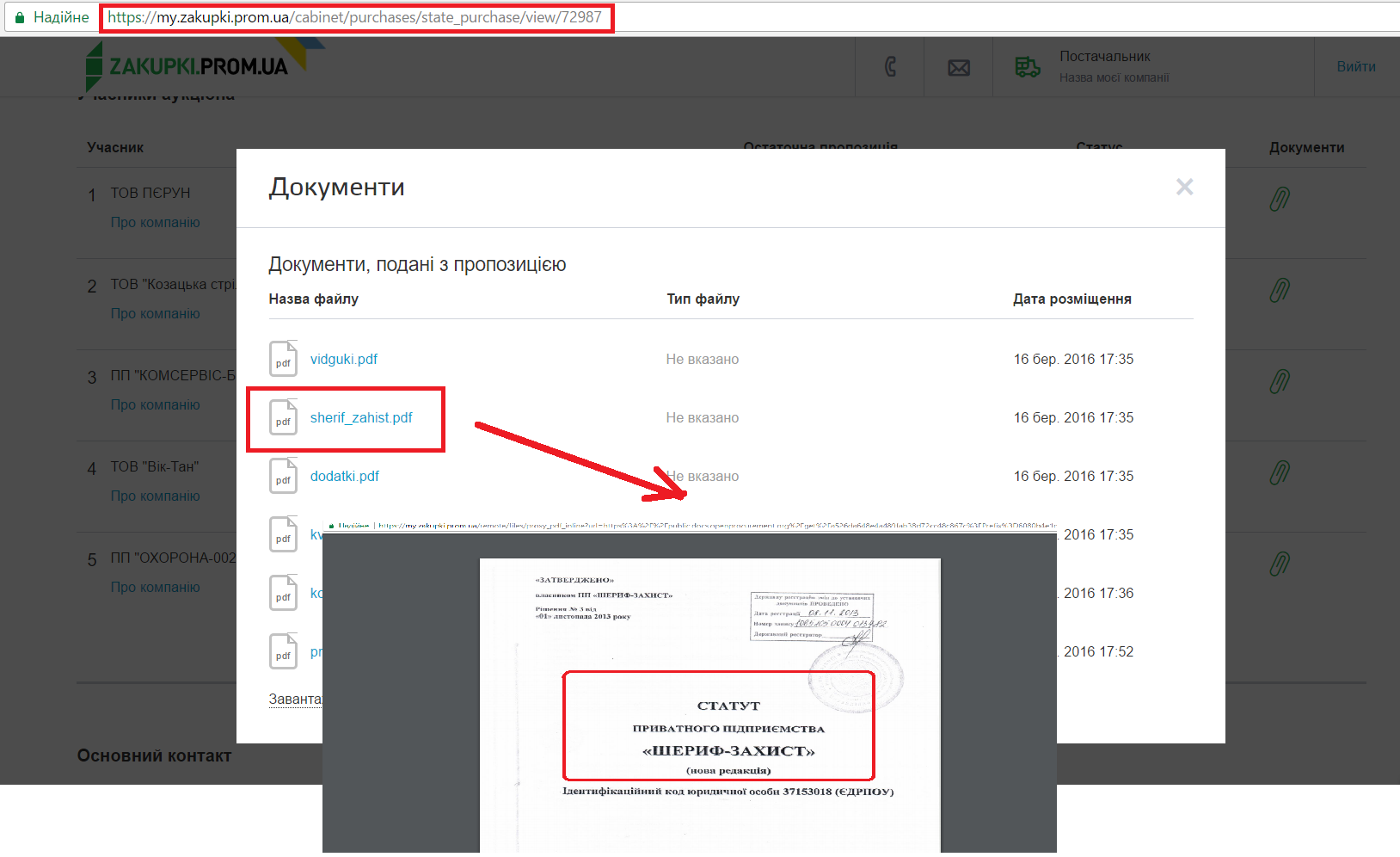Click secure lock icon in address bar
Screen dimensions: 1400x857
point(20,17)
